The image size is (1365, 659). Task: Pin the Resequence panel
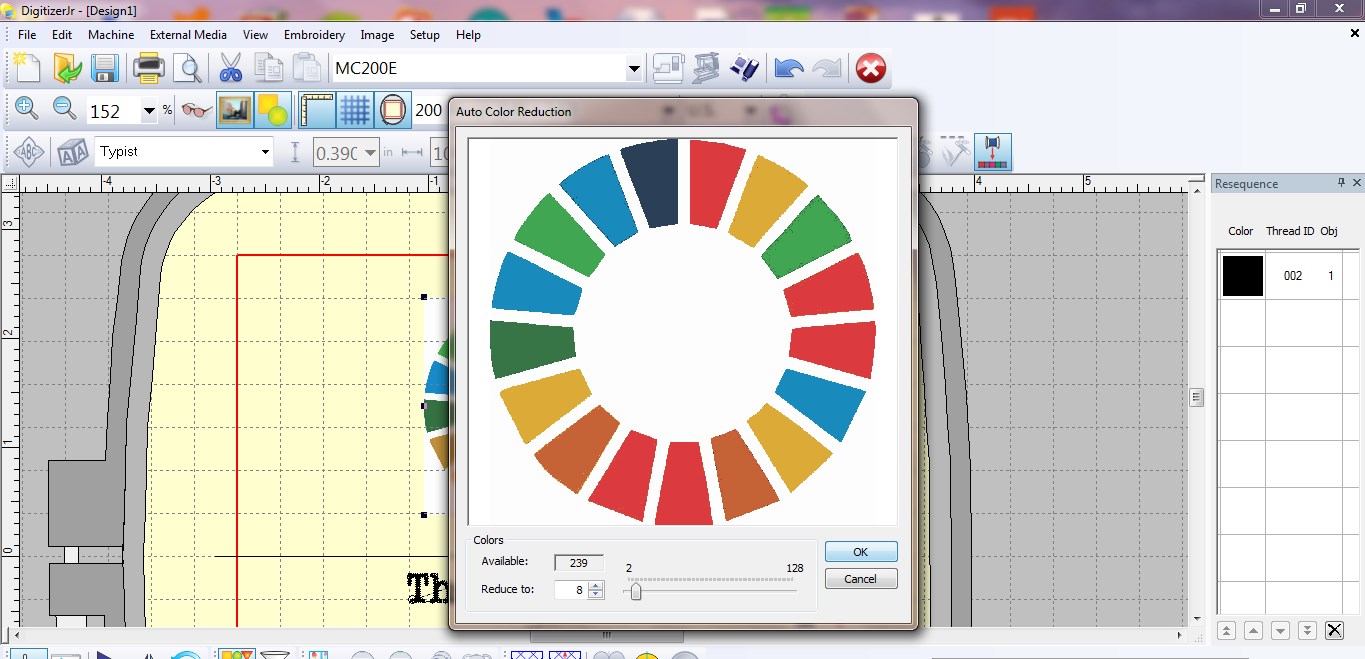click(1342, 183)
